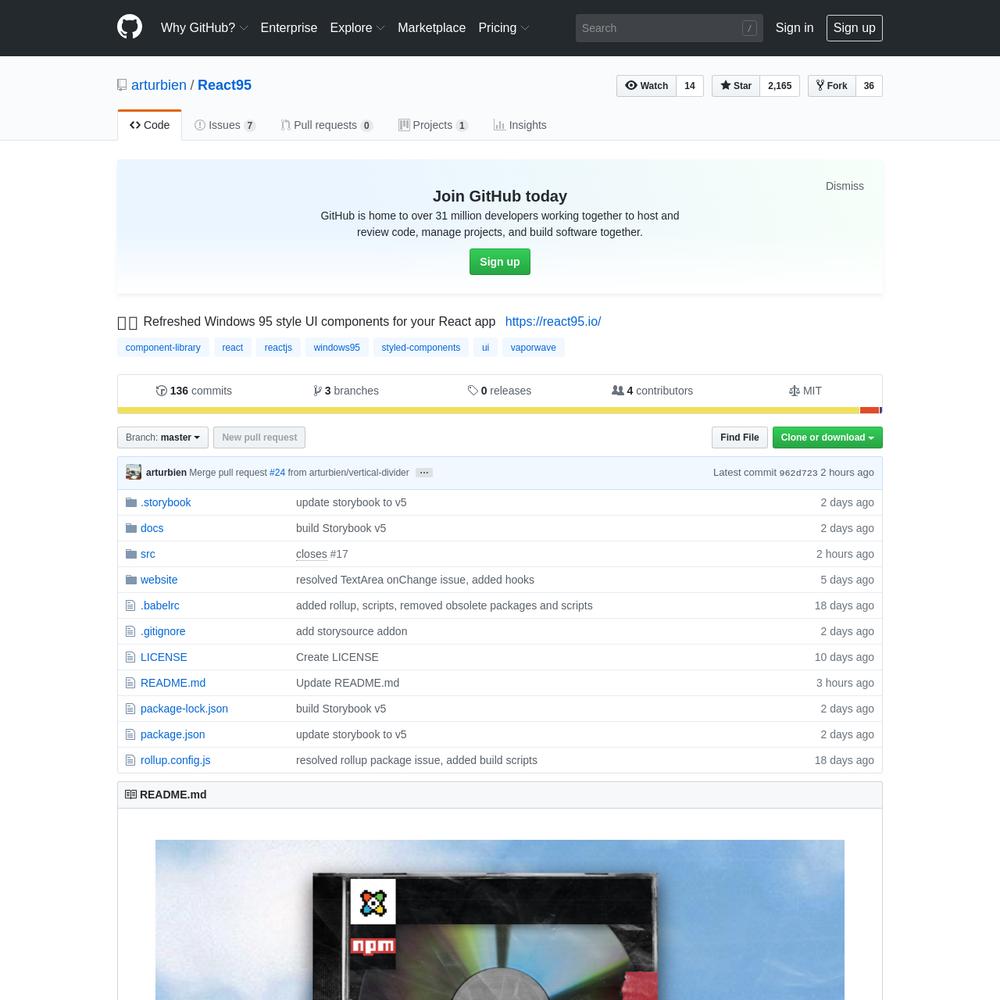
Task: Click the GitHub Octocat logo
Action: 129,27
